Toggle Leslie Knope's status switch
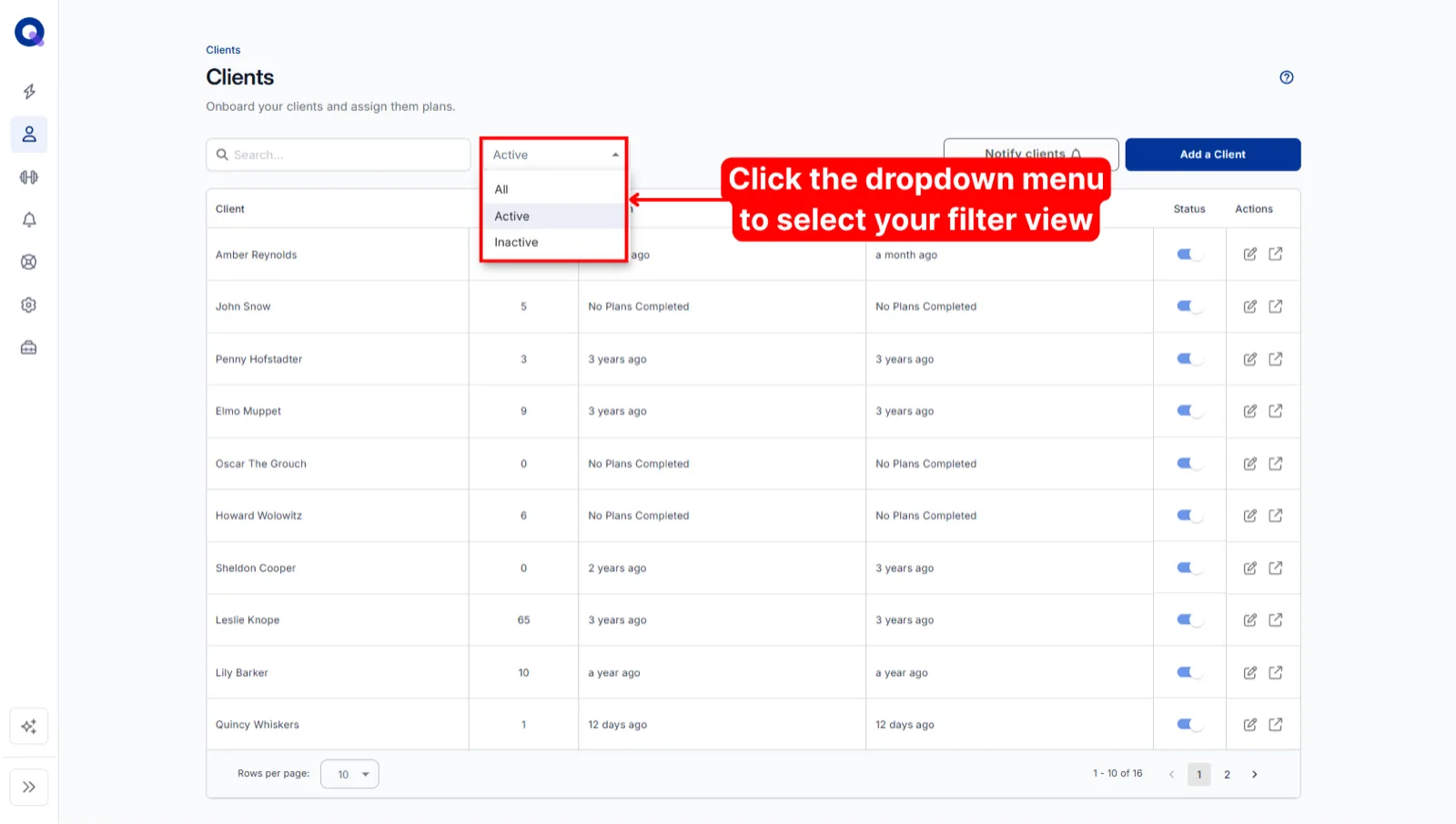The width and height of the screenshot is (1456, 824). pyautogui.click(x=1189, y=620)
